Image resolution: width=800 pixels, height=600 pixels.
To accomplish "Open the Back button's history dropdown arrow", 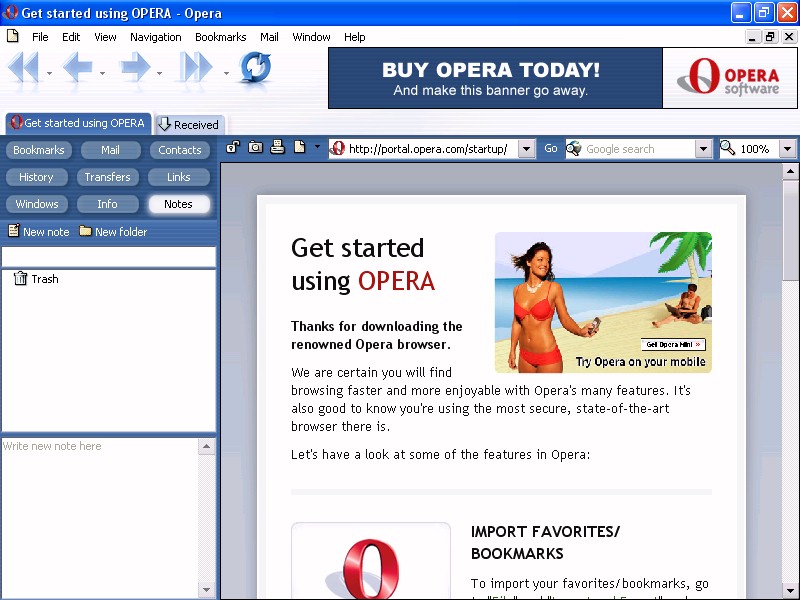I will [x=102, y=73].
